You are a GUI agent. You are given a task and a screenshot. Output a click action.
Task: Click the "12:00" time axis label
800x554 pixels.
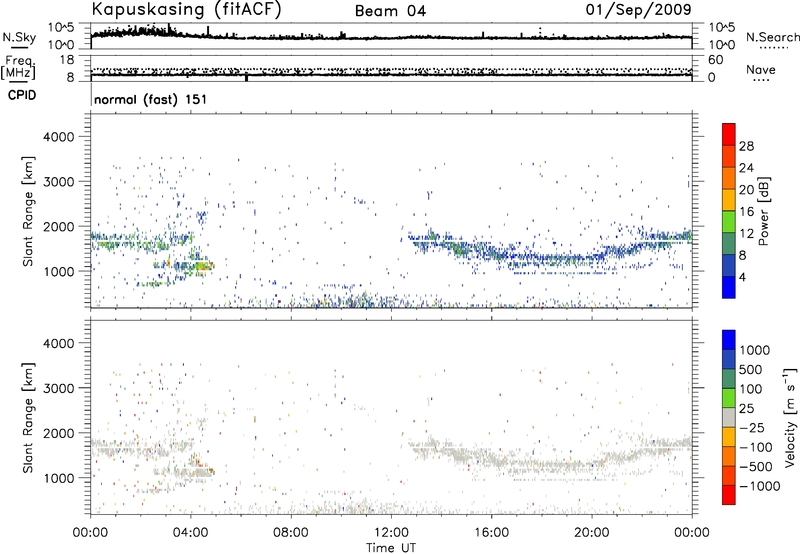pyautogui.click(x=391, y=533)
